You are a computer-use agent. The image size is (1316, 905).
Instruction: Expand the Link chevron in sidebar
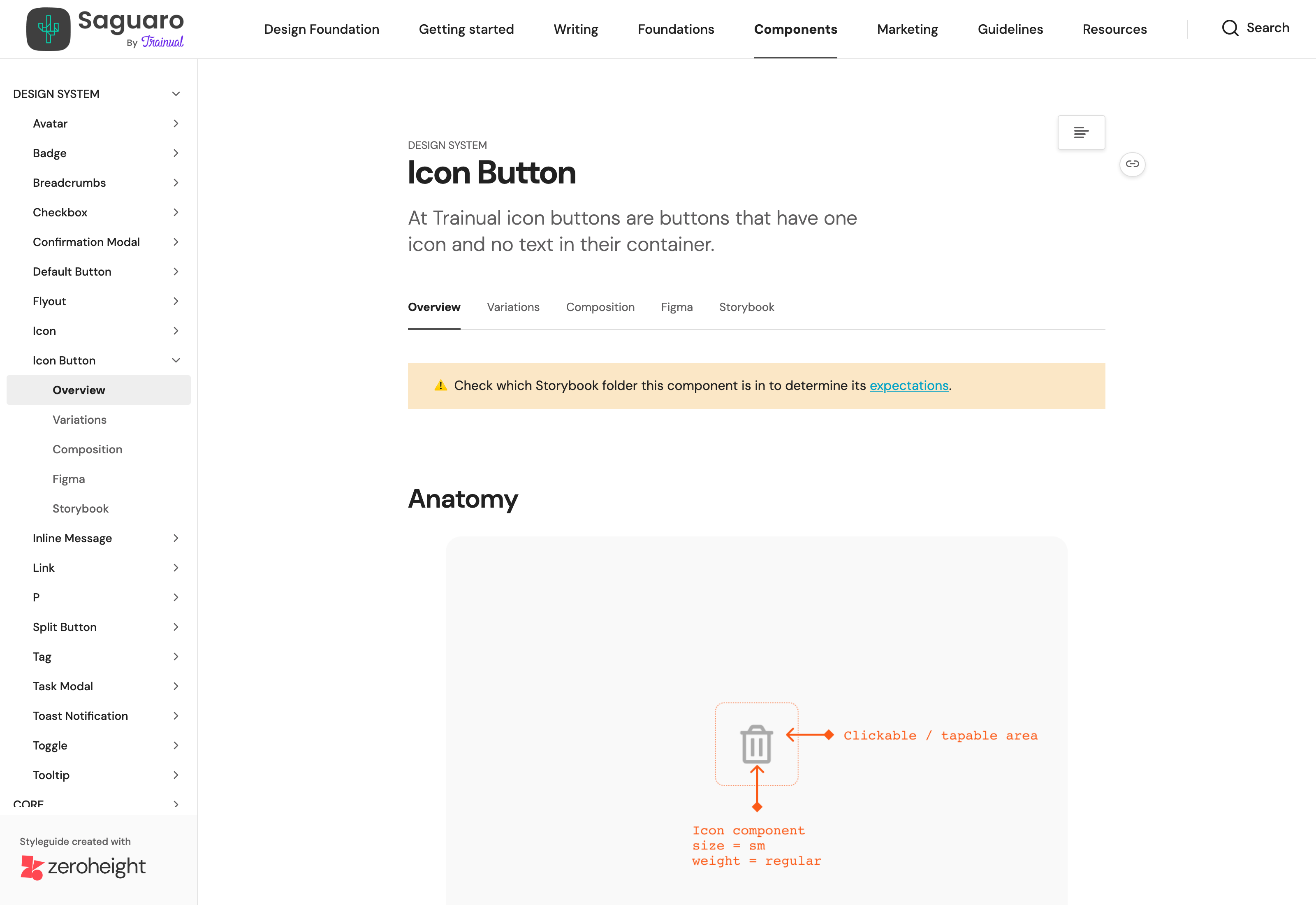coord(176,568)
